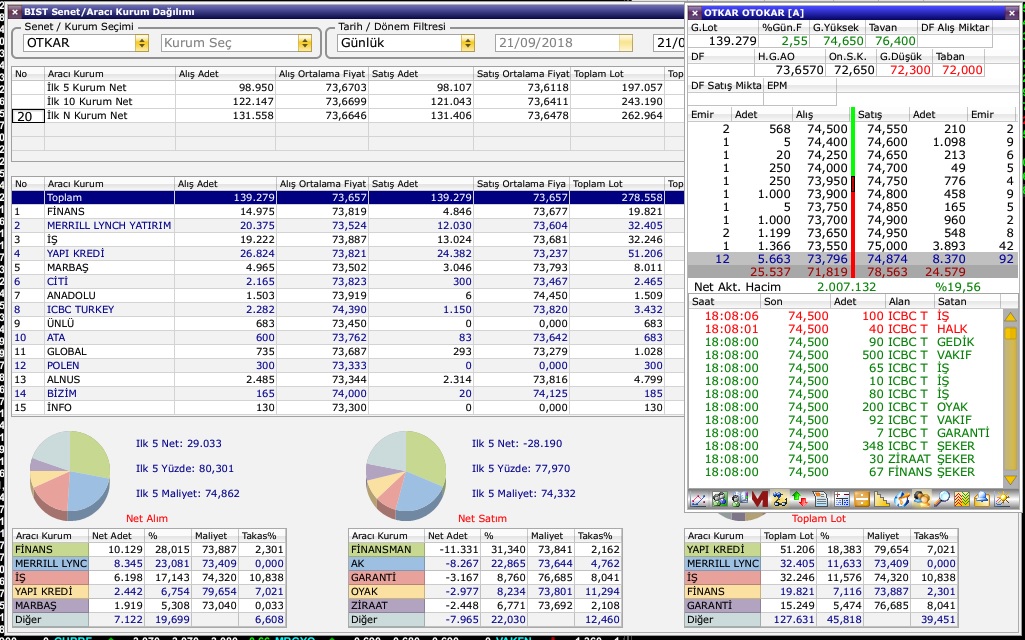Image resolution: width=1025 pixels, height=640 pixels.
Task: Open the calculator grid icon
Action: (842, 499)
